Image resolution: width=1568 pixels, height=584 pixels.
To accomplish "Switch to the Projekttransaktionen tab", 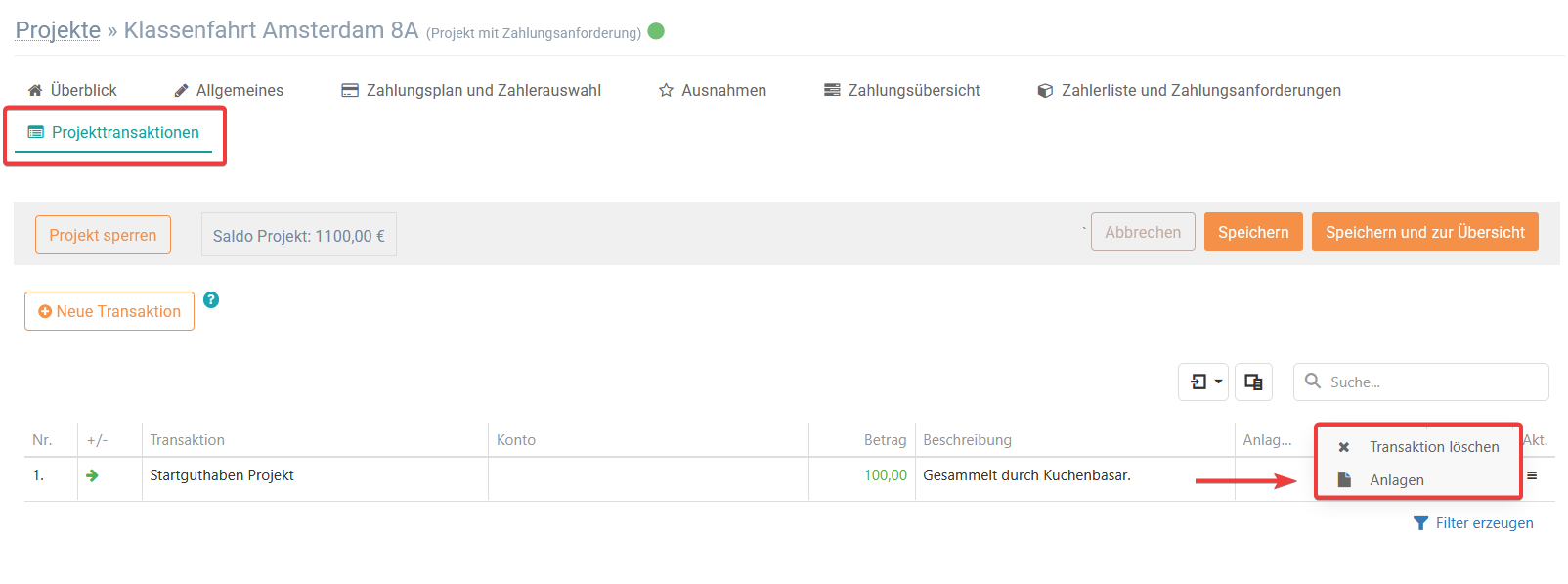I will tap(113, 133).
